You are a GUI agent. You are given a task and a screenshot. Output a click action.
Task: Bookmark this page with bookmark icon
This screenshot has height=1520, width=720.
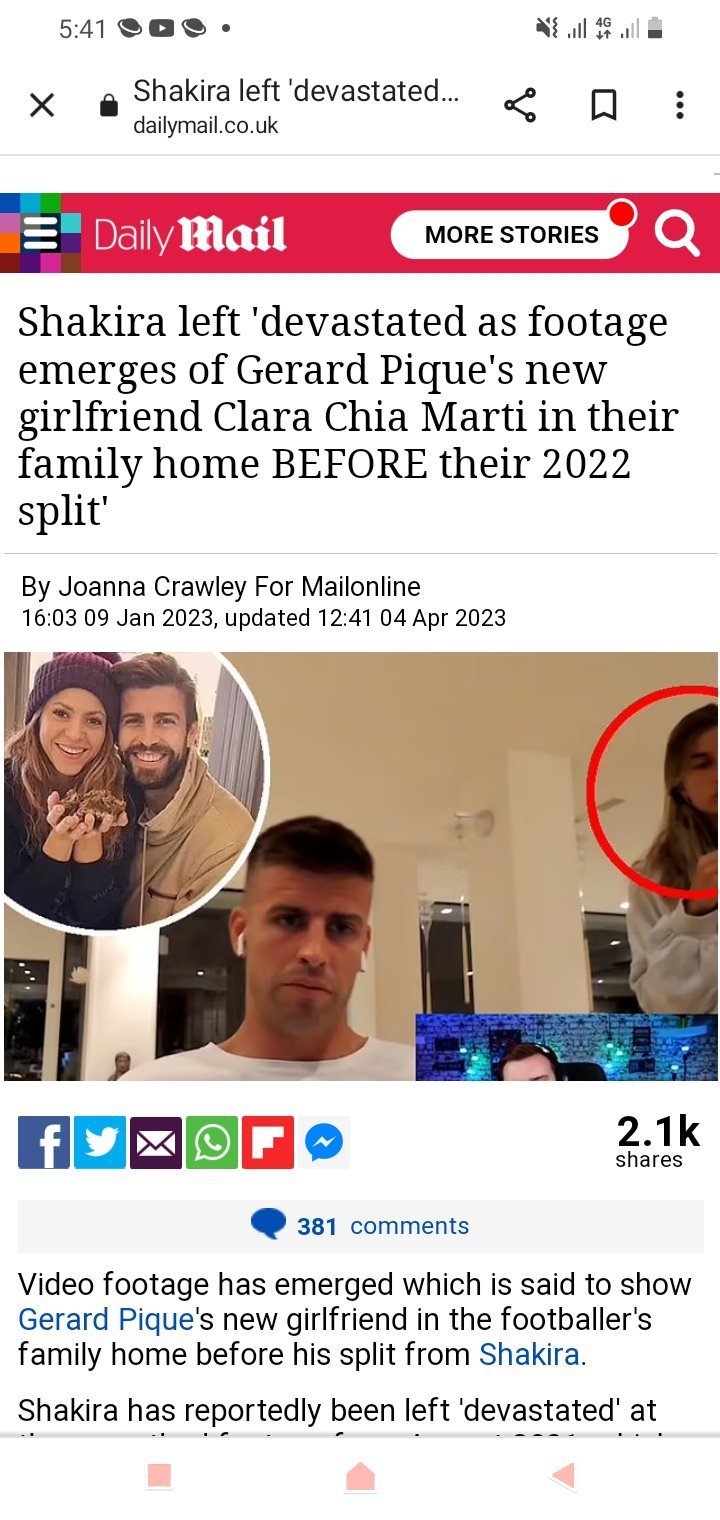point(603,105)
